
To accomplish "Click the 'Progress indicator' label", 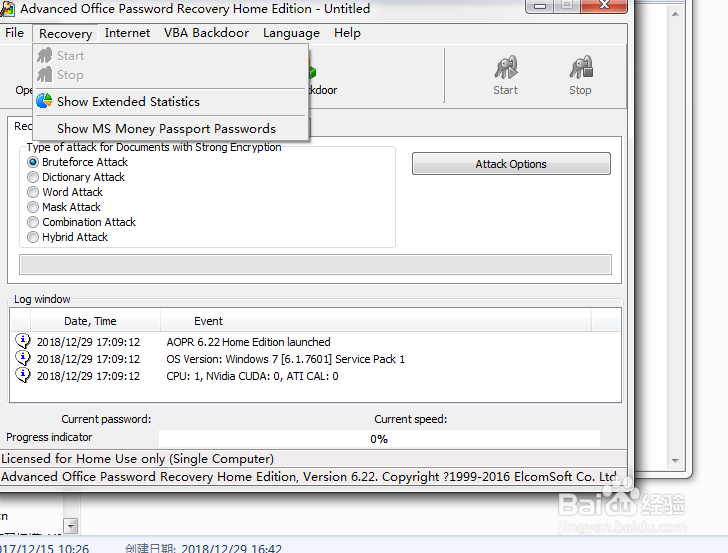I will (x=49, y=437).
